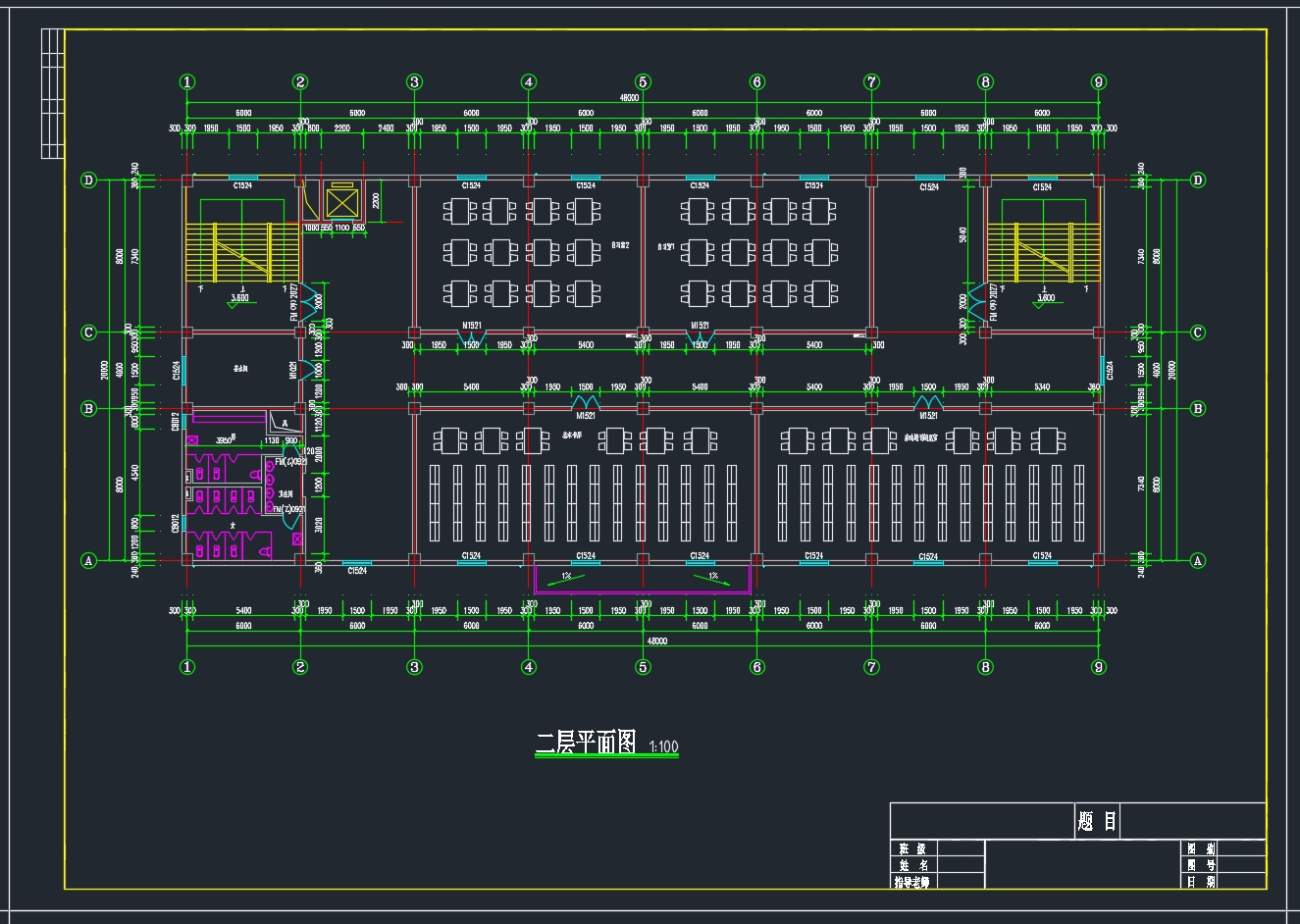This screenshot has width=1300, height=924.
Task: Click the yellow staircase in the right stairwell
Action: click(1044, 252)
